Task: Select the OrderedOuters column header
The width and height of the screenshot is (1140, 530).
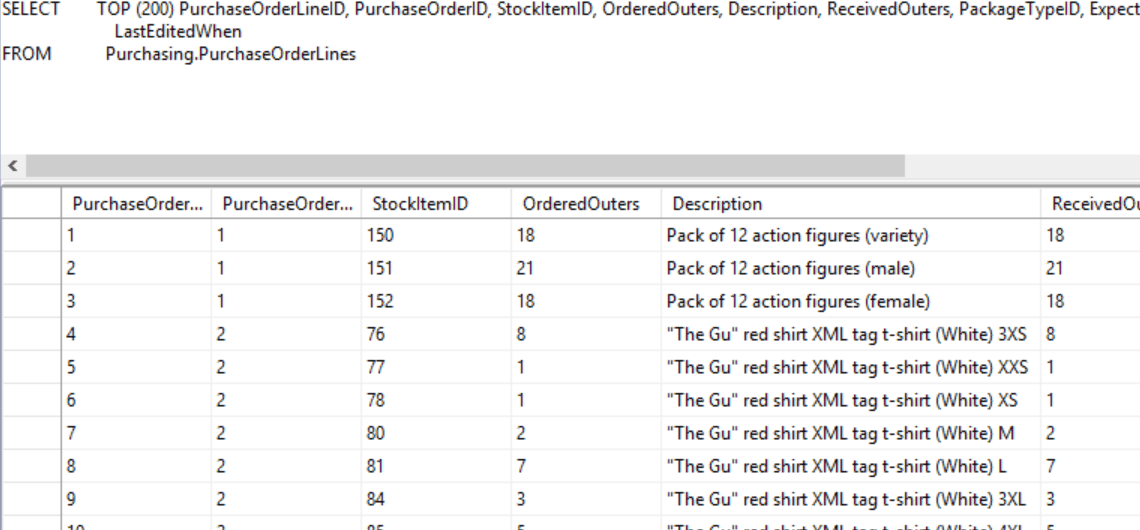Action: tap(586, 204)
